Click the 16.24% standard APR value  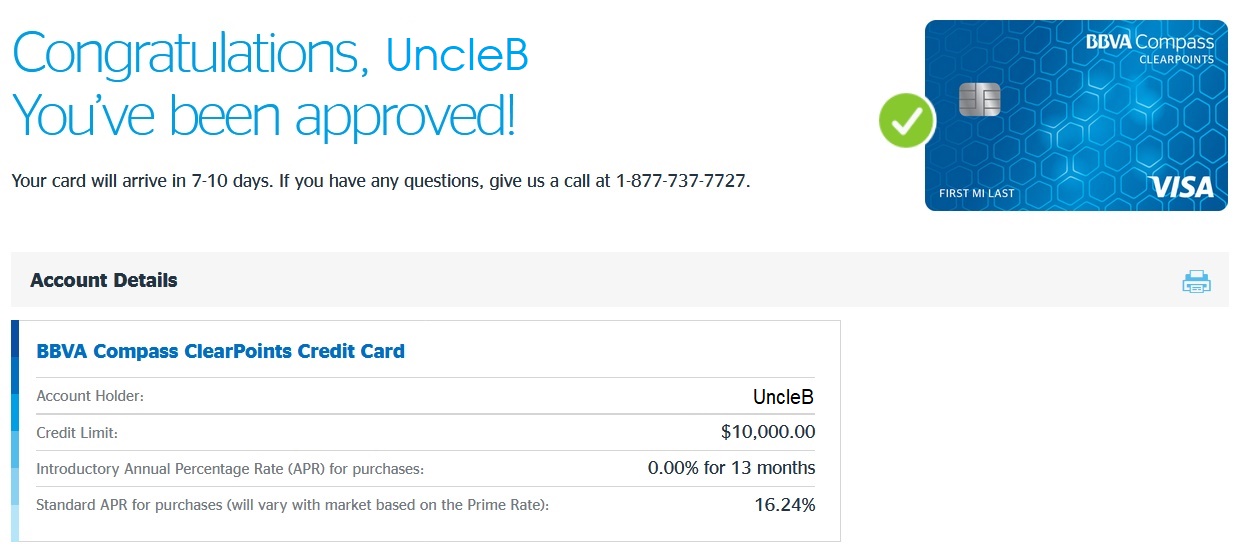(784, 505)
